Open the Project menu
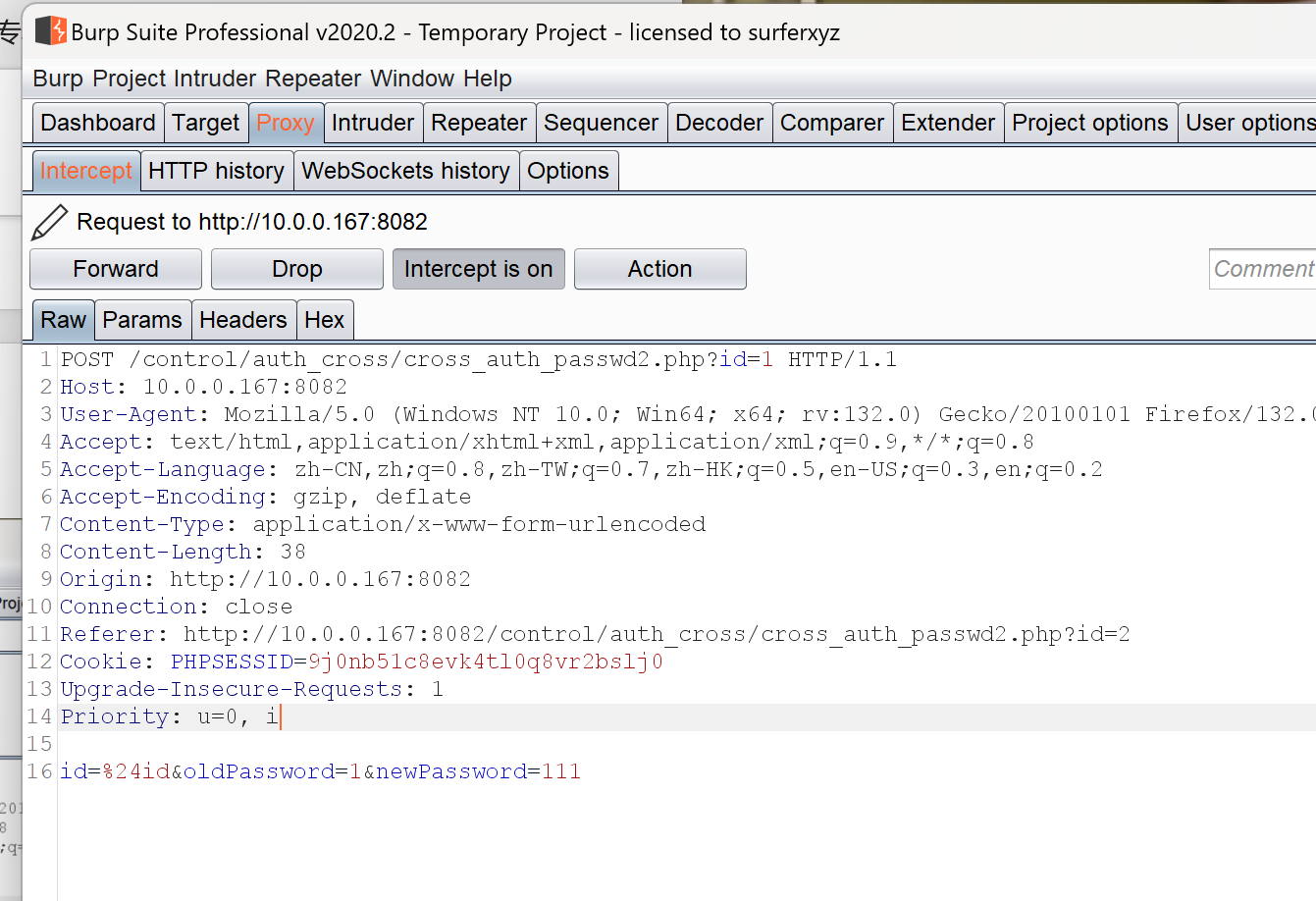The height and width of the screenshot is (901, 1316). click(131, 79)
